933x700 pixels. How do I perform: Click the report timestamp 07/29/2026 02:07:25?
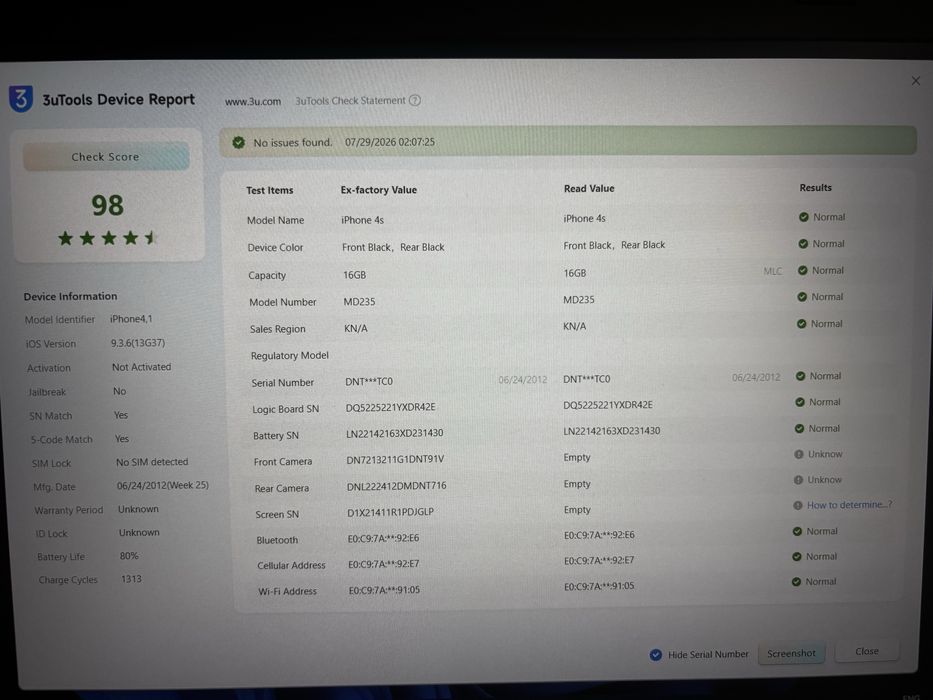pyautogui.click(x=390, y=142)
